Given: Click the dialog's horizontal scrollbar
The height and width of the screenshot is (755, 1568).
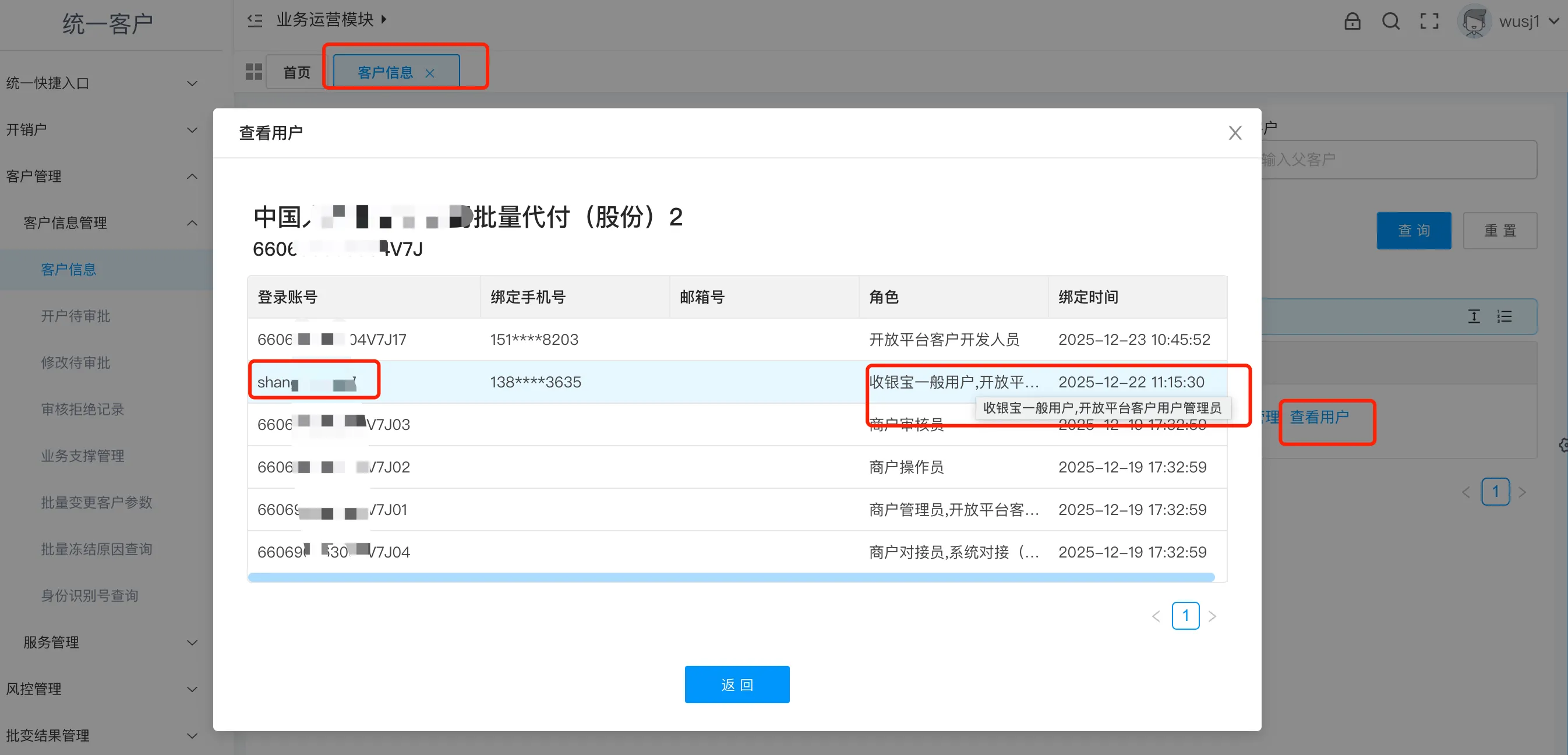Looking at the screenshot, I should coord(730,577).
